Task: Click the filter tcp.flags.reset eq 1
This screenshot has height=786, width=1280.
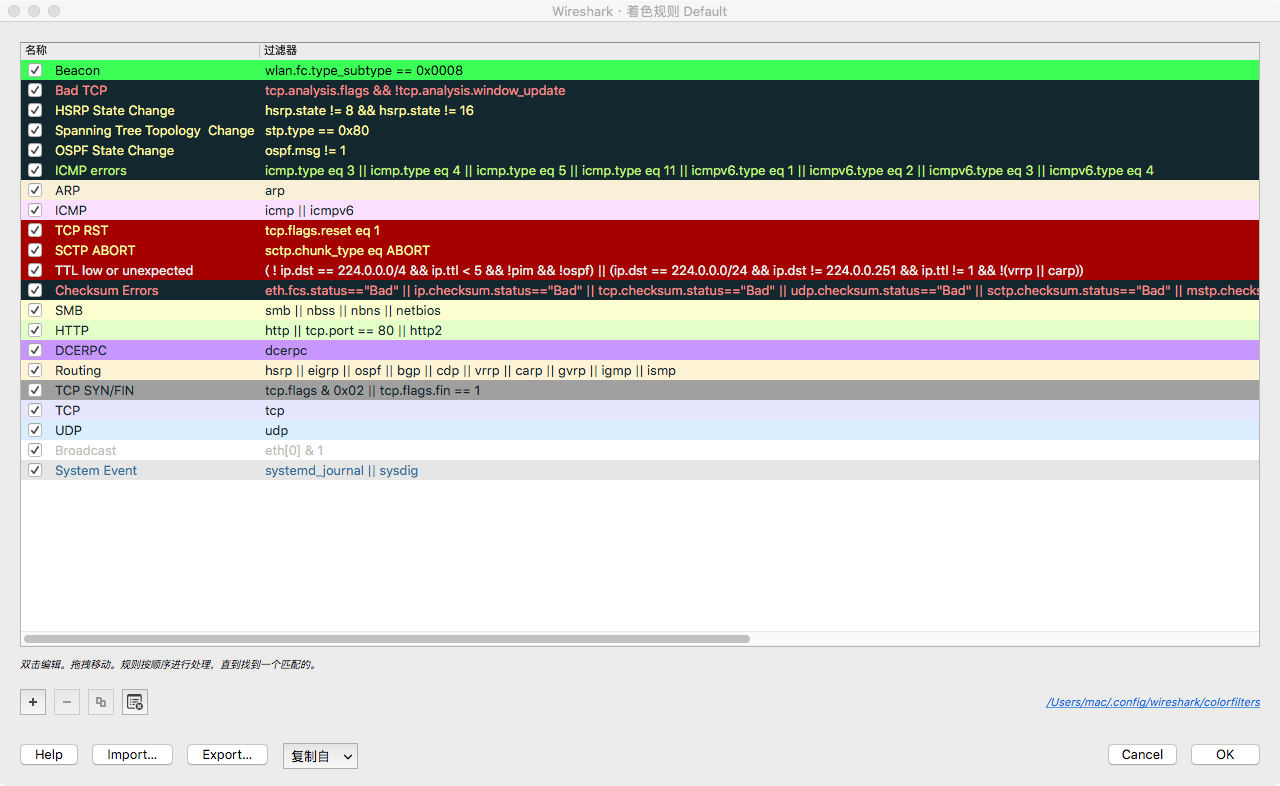Action: [322, 231]
